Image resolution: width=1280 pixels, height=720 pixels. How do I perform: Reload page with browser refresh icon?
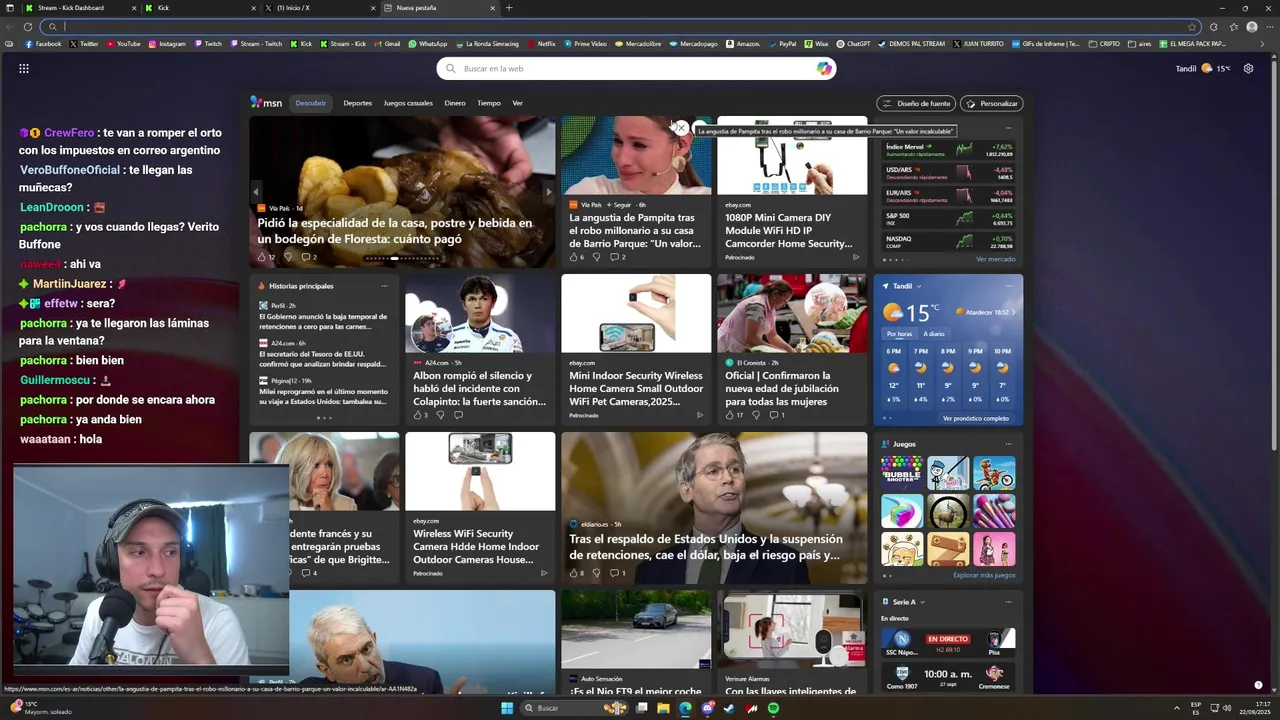pos(28,27)
